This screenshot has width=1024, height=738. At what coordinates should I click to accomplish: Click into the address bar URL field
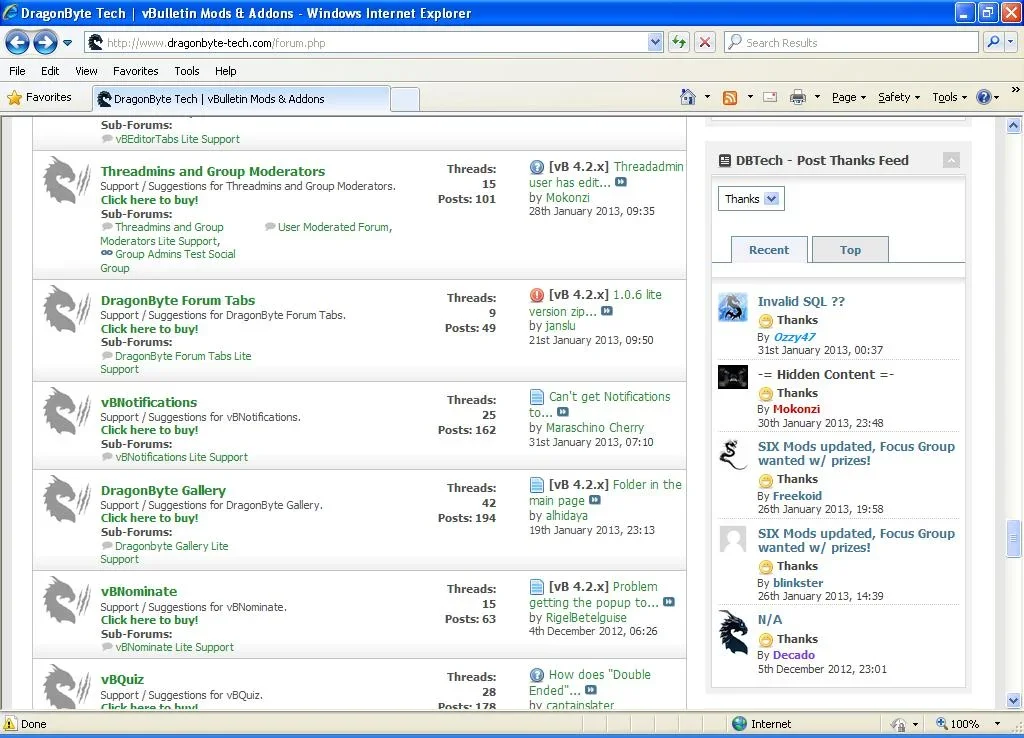tap(376, 43)
